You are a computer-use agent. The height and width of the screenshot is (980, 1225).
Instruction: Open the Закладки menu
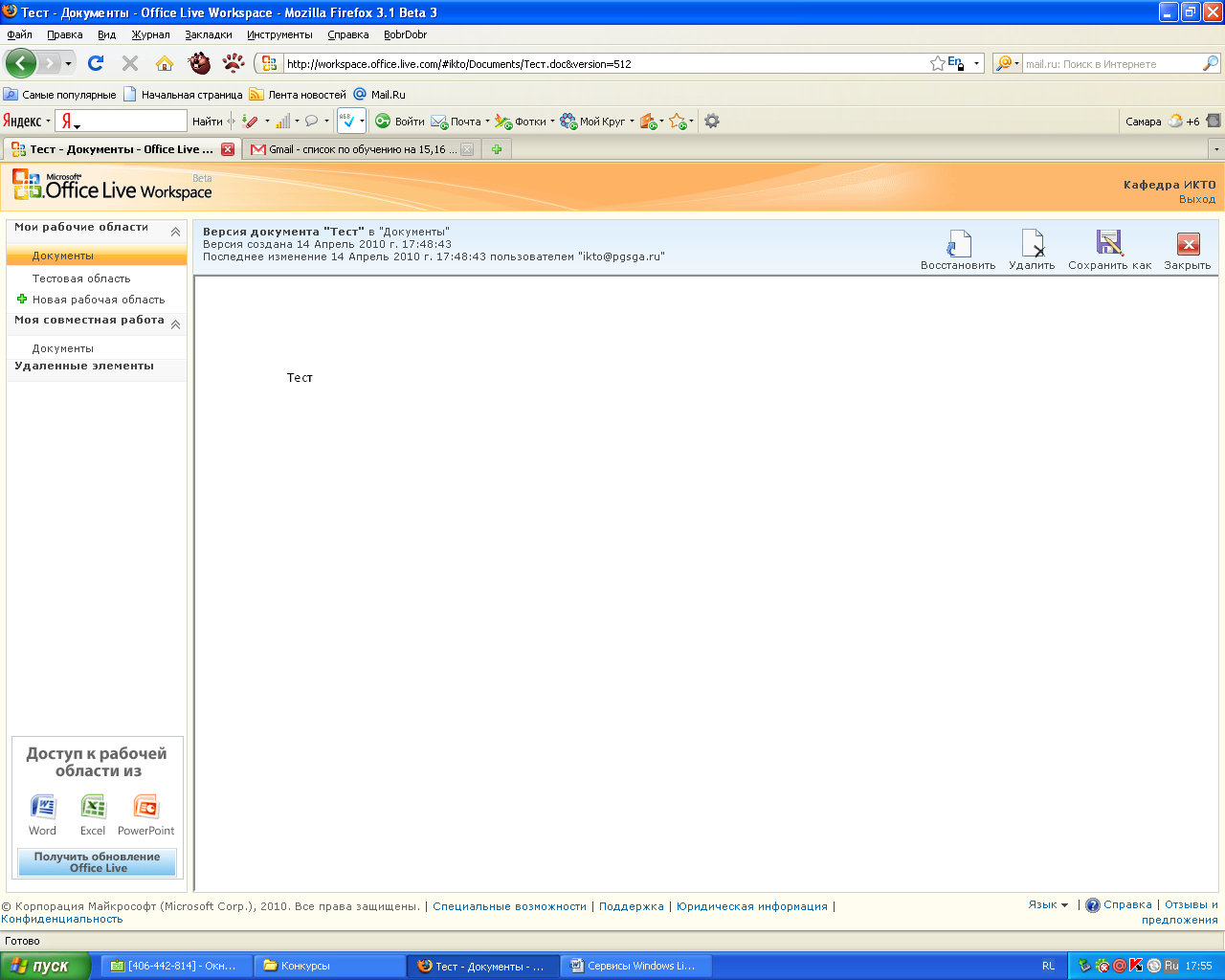(209, 34)
